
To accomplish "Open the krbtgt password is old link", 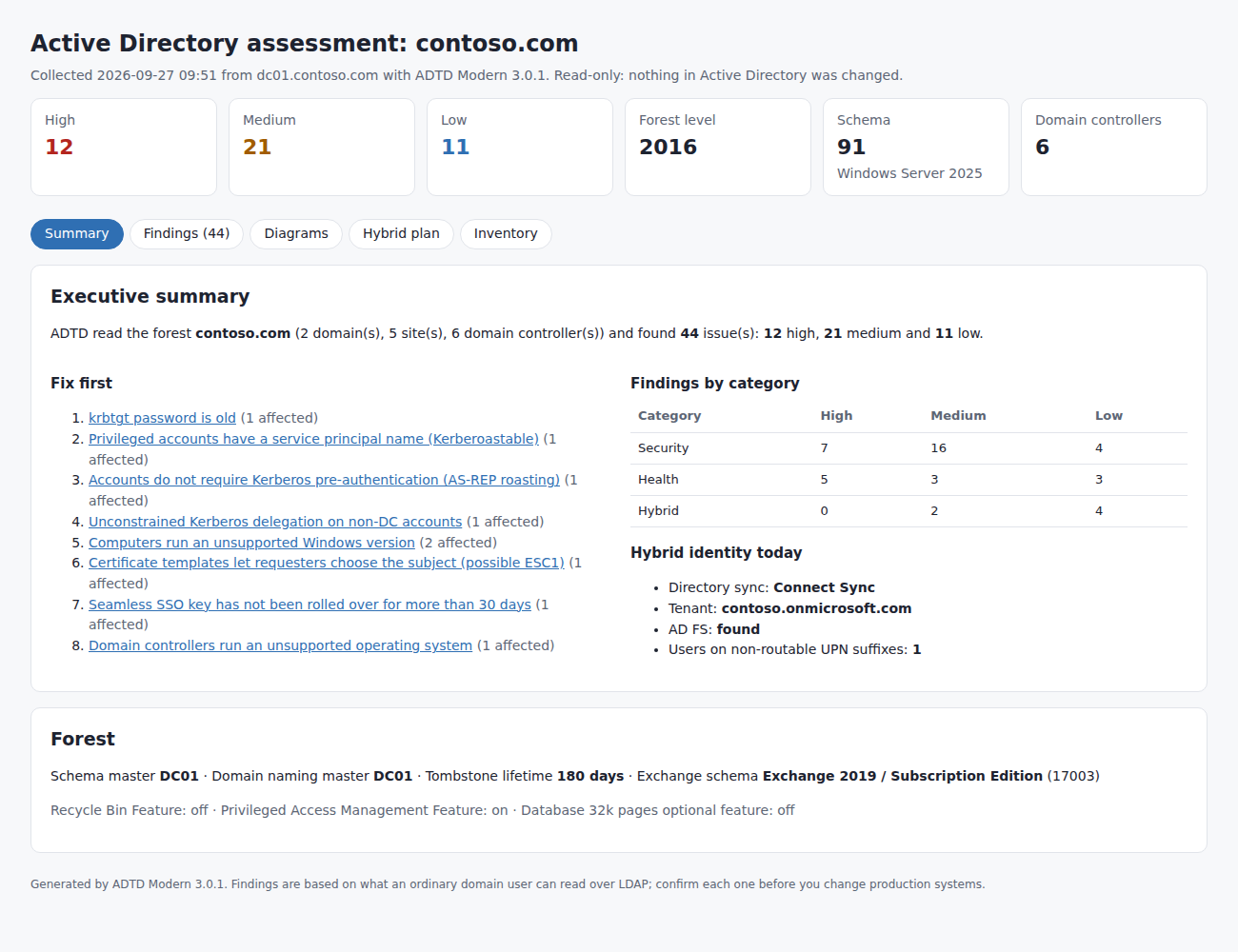I will [x=162, y=418].
